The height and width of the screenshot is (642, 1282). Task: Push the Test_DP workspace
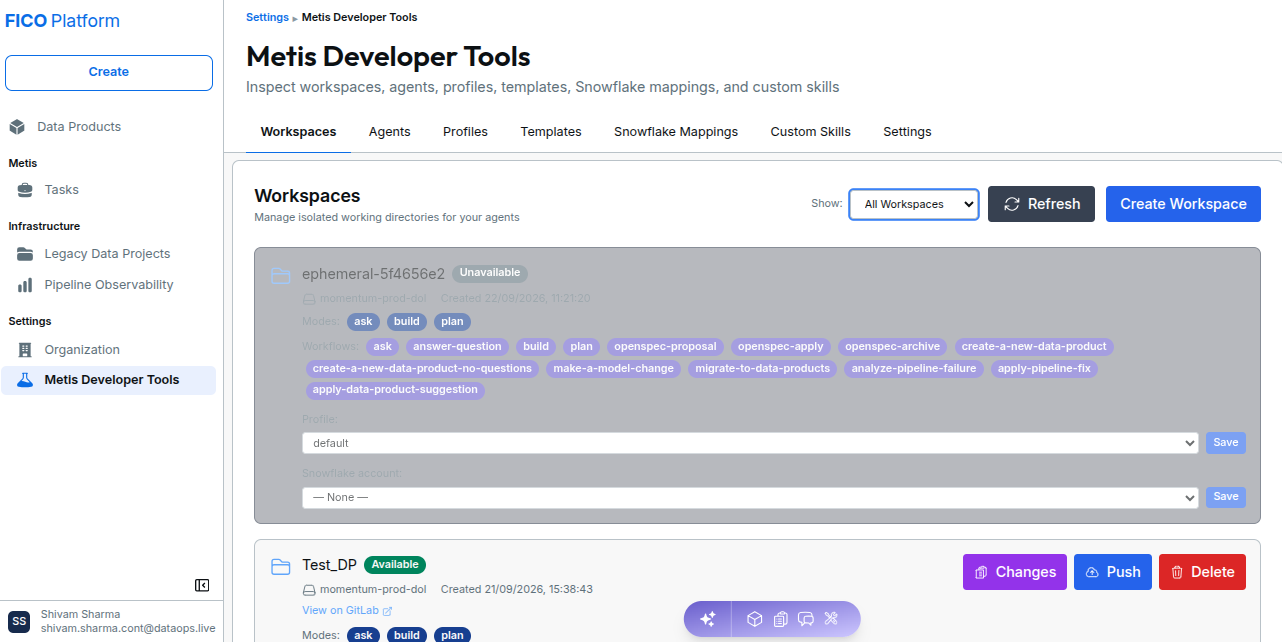click(1113, 572)
